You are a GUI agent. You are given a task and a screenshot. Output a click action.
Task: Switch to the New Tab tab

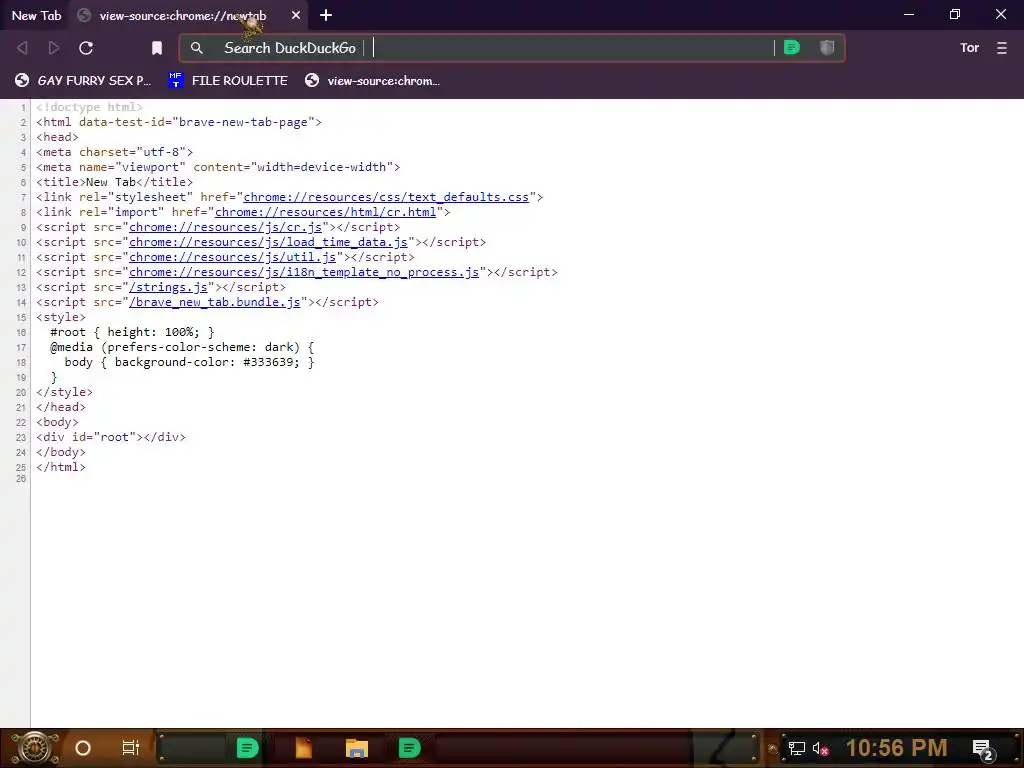click(x=36, y=15)
